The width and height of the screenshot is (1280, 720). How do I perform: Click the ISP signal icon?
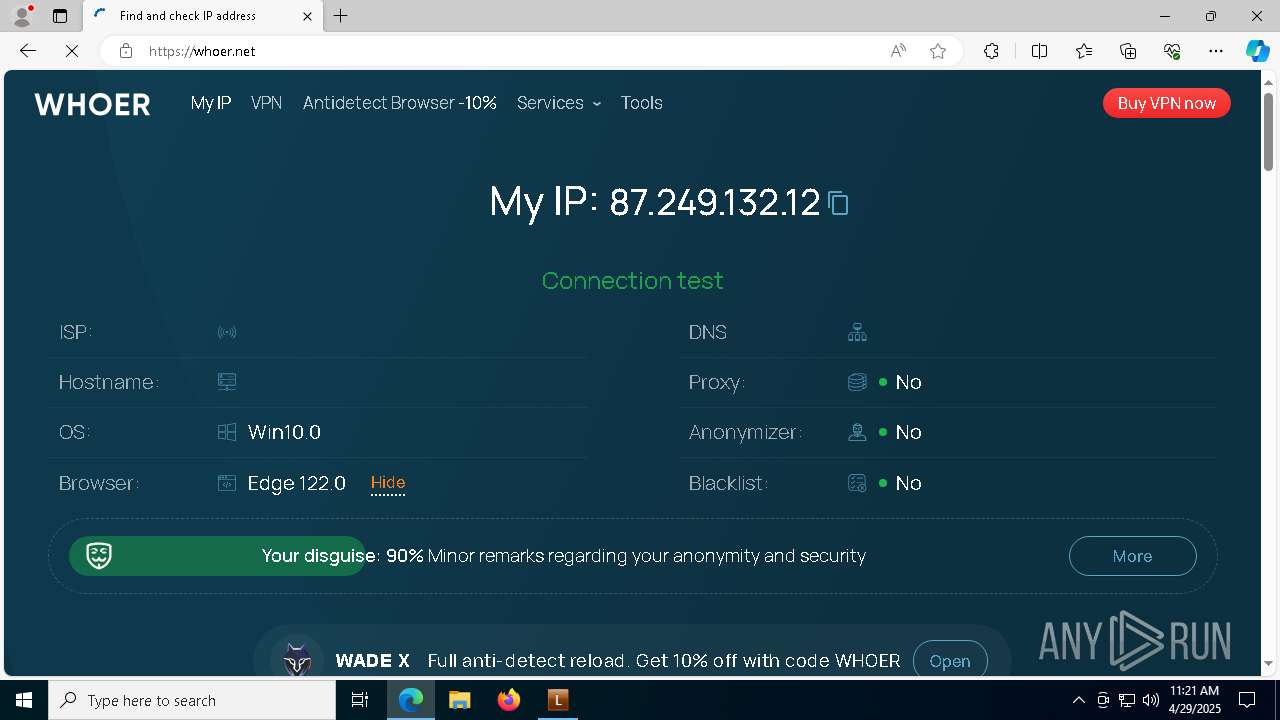coord(227,332)
